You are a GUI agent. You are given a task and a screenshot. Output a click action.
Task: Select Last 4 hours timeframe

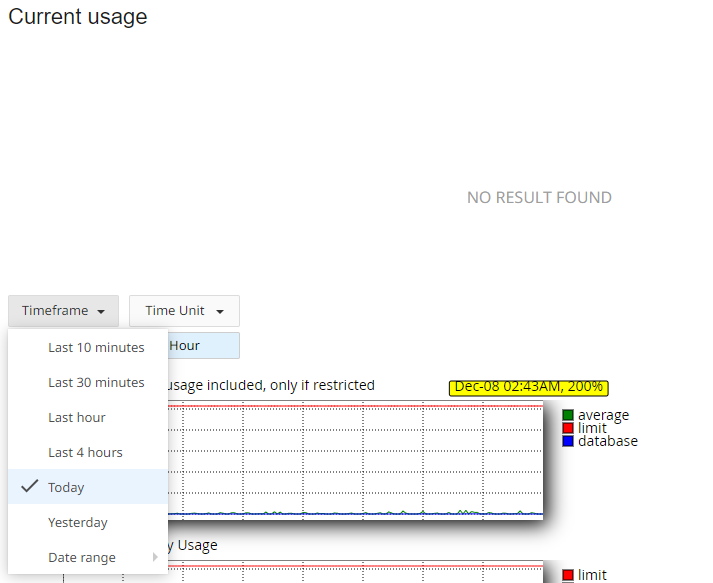pyautogui.click(x=85, y=453)
